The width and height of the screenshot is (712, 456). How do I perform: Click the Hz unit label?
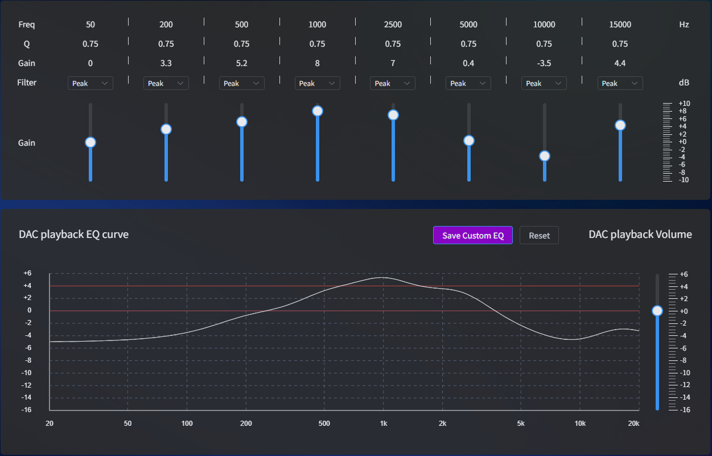[x=684, y=25]
